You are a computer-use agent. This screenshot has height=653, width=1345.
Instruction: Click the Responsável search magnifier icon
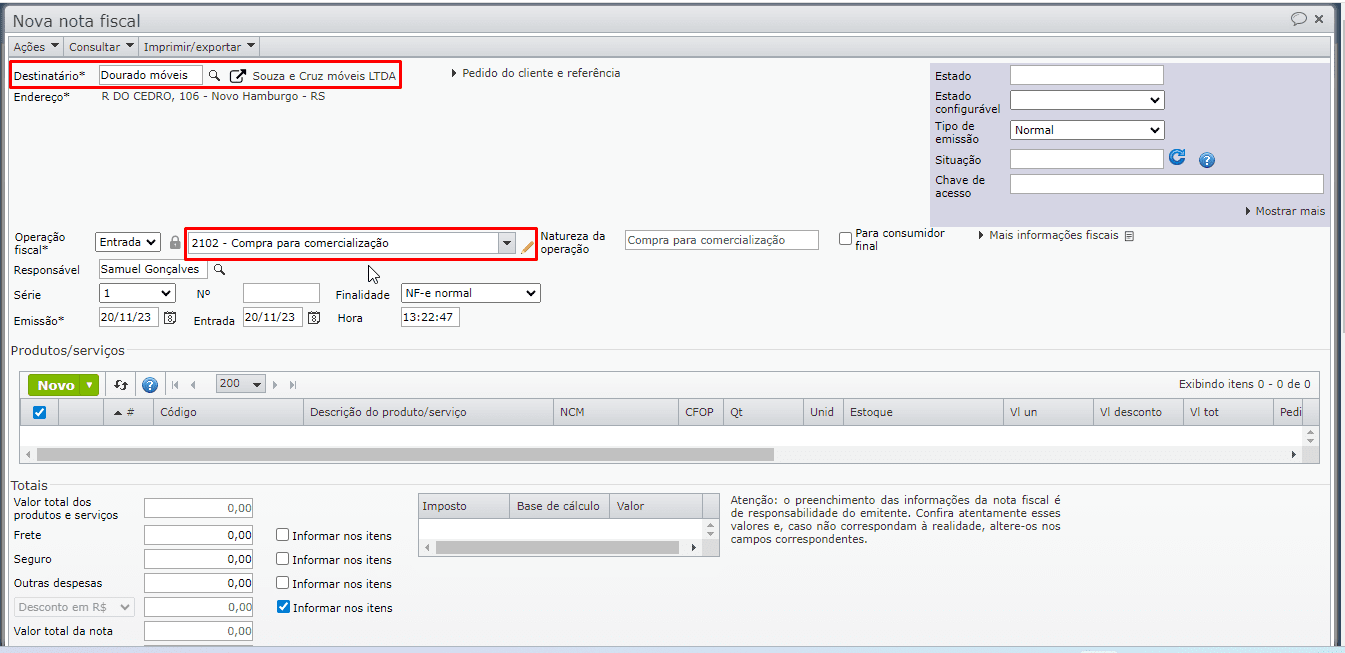[x=220, y=270]
